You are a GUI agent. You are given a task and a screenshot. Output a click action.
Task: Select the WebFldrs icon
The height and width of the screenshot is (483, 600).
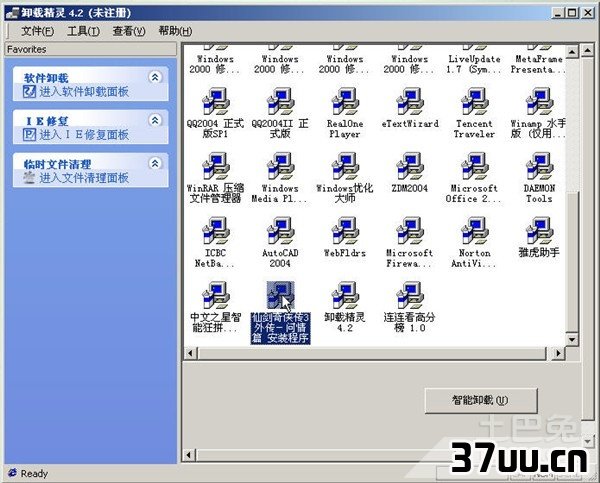tap(345, 231)
